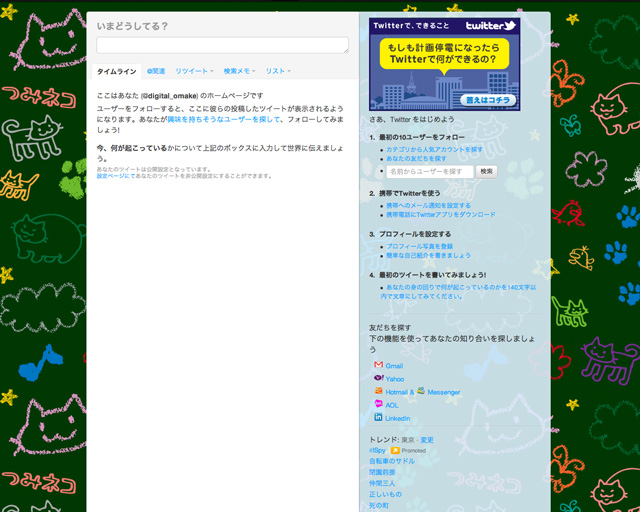Click the Yahoo text link

click(x=395, y=379)
